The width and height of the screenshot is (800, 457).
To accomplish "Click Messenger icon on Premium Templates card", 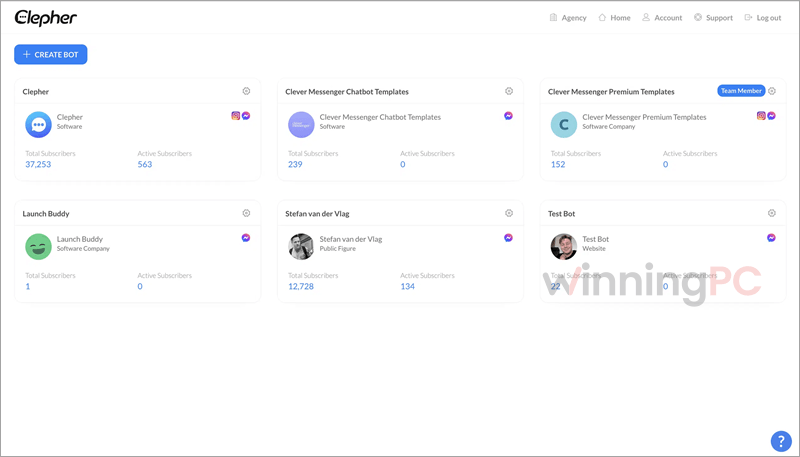I will pos(771,116).
